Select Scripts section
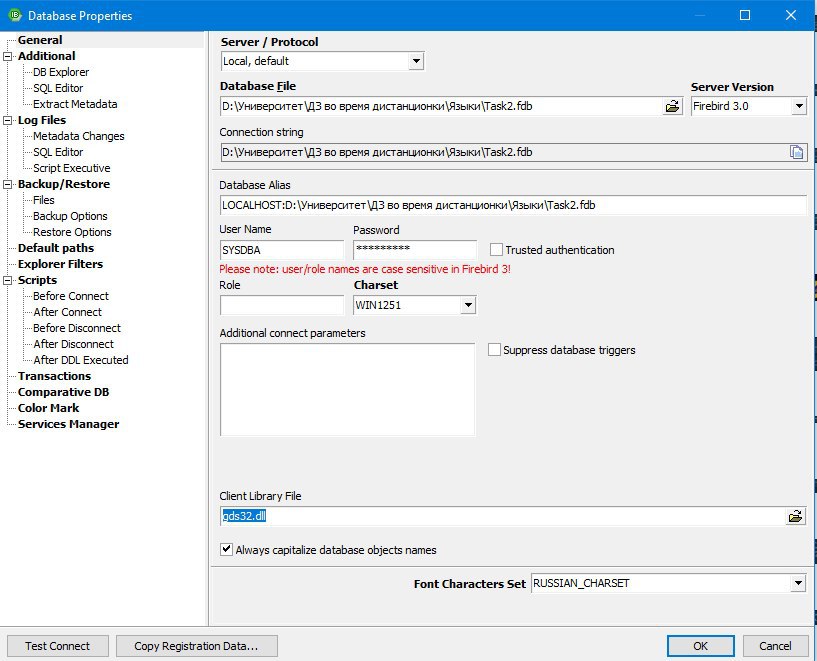 coord(37,280)
